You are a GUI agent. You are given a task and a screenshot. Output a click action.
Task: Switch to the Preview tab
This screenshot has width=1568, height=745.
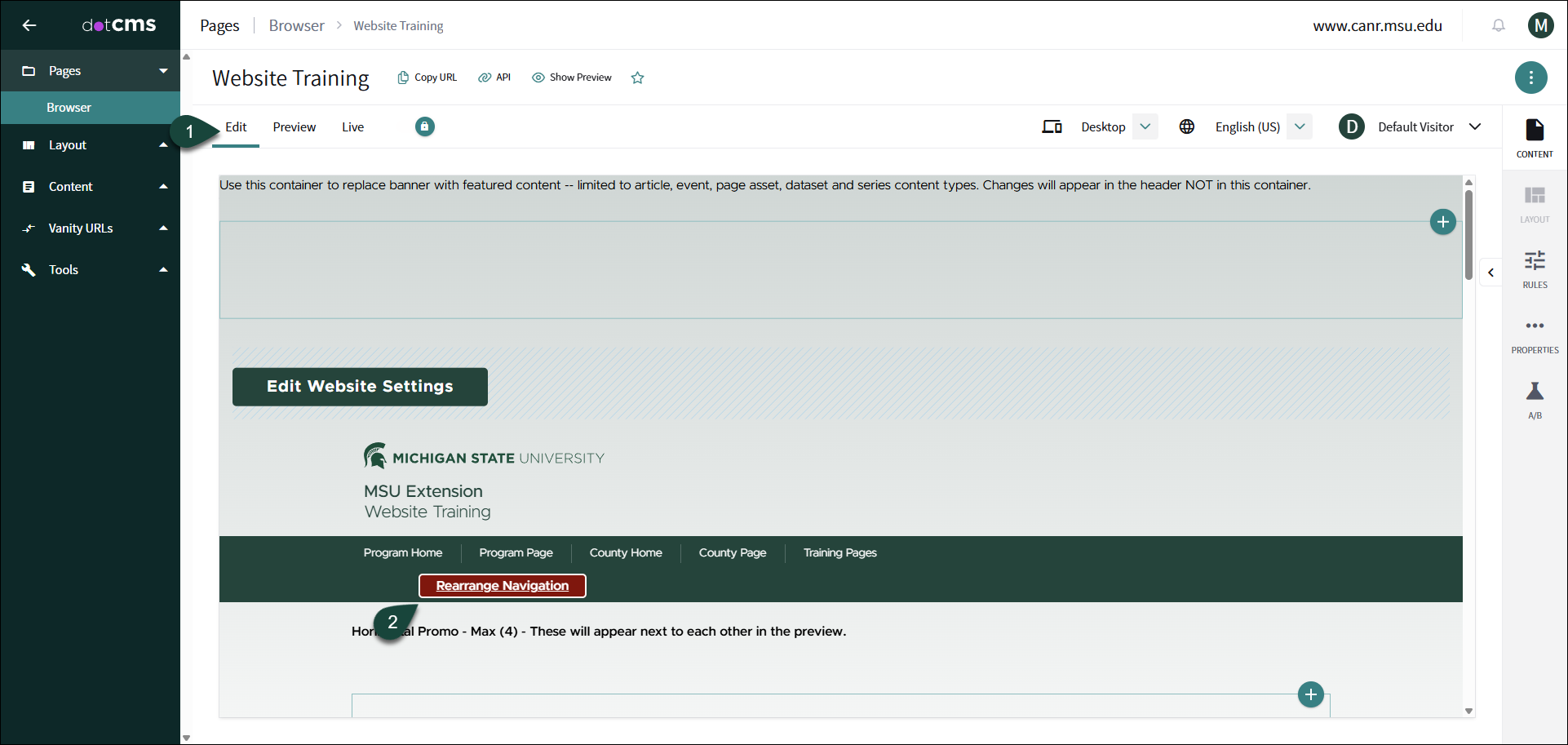coord(294,127)
